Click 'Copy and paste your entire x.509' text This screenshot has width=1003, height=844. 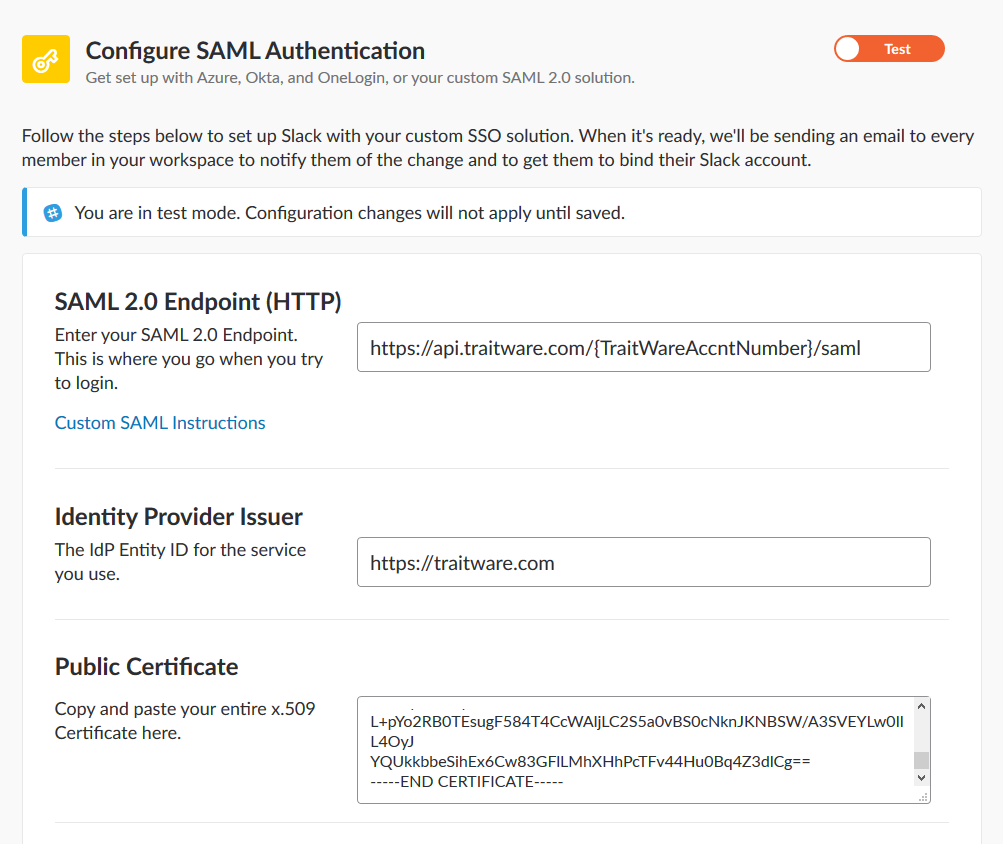pos(185,721)
